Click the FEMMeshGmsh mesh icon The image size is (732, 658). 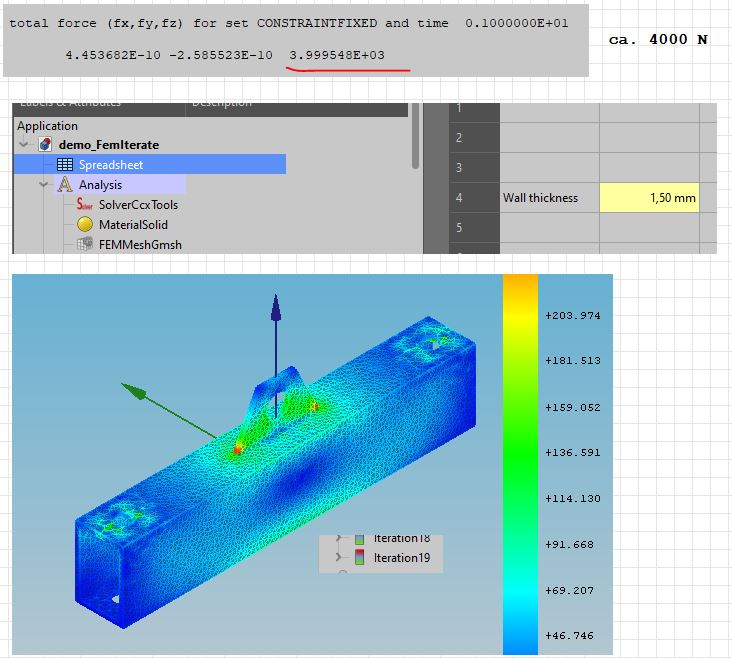[85, 244]
